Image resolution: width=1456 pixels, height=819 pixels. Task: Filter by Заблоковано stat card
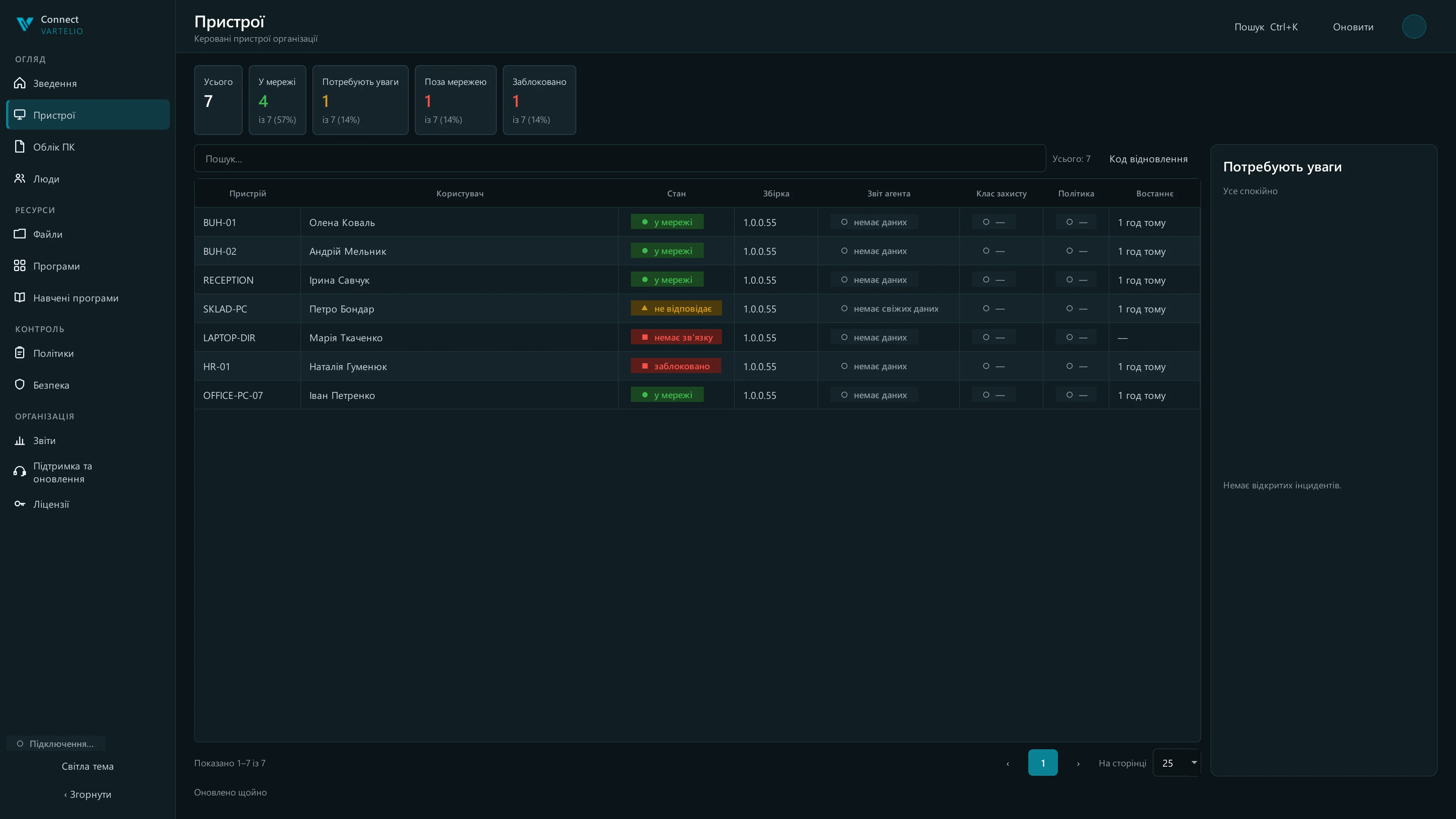tap(539, 100)
